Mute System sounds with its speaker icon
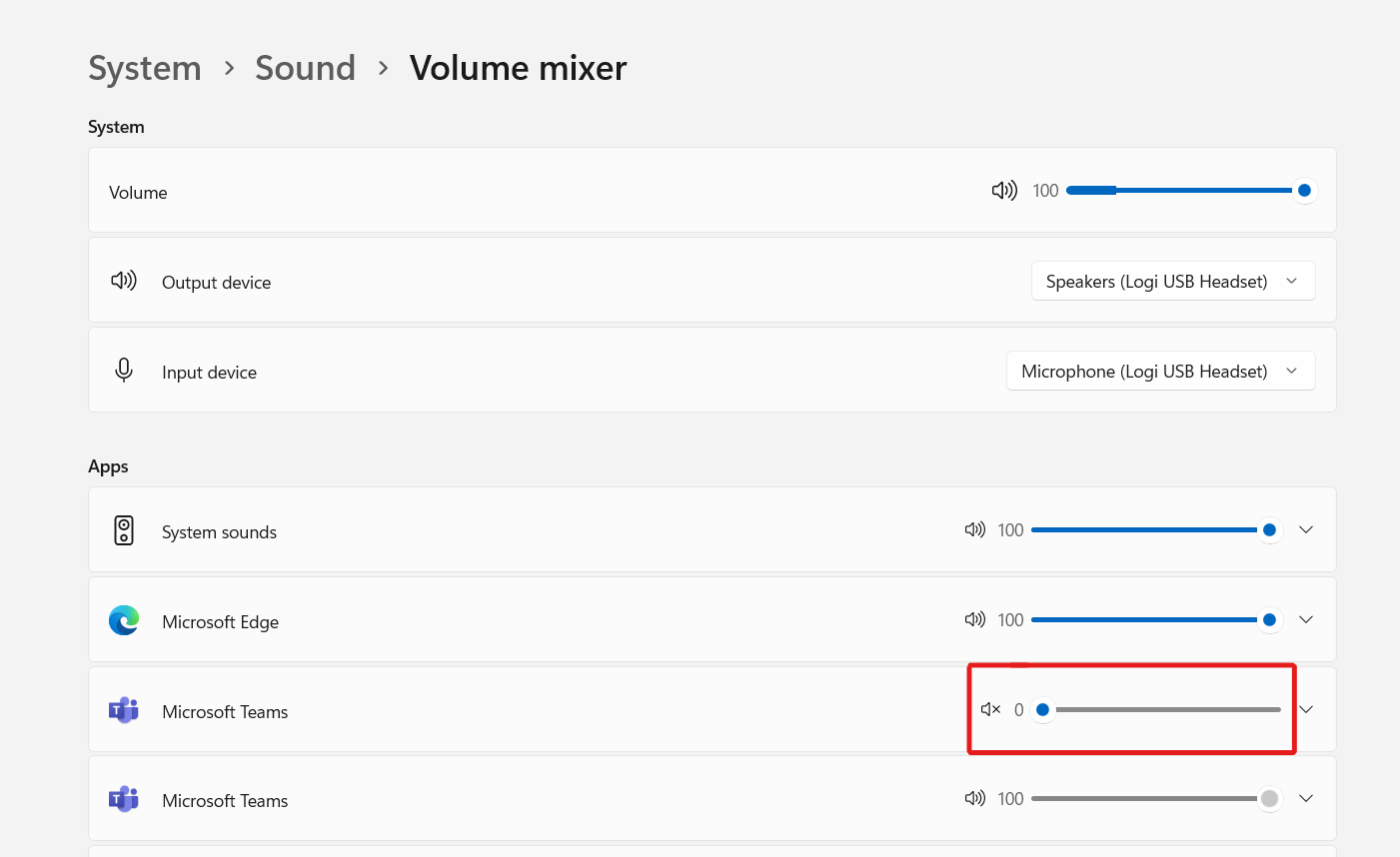The width and height of the screenshot is (1400, 857). click(x=974, y=529)
